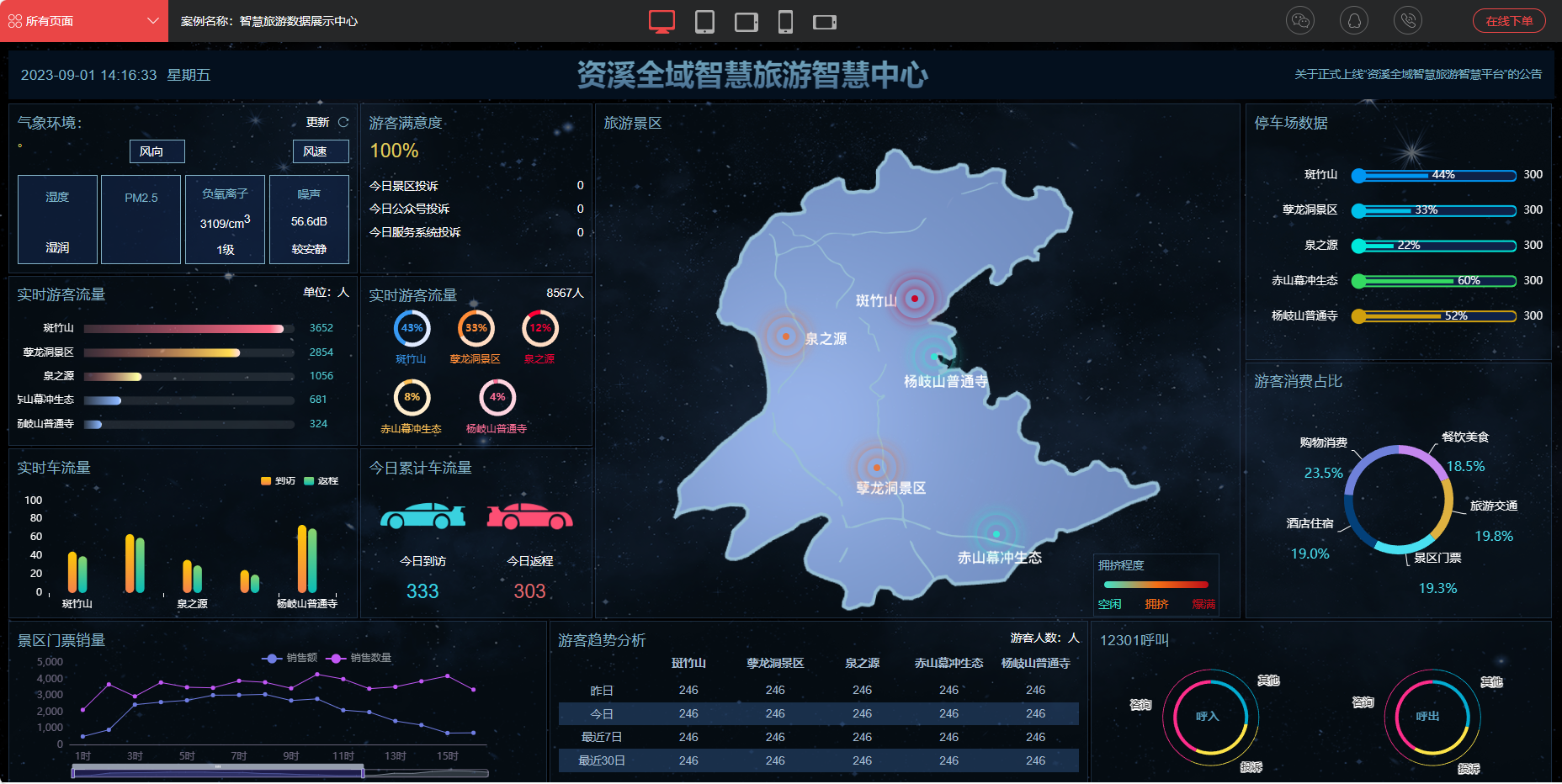Click the notification bell icon

[x=1353, y=20]
